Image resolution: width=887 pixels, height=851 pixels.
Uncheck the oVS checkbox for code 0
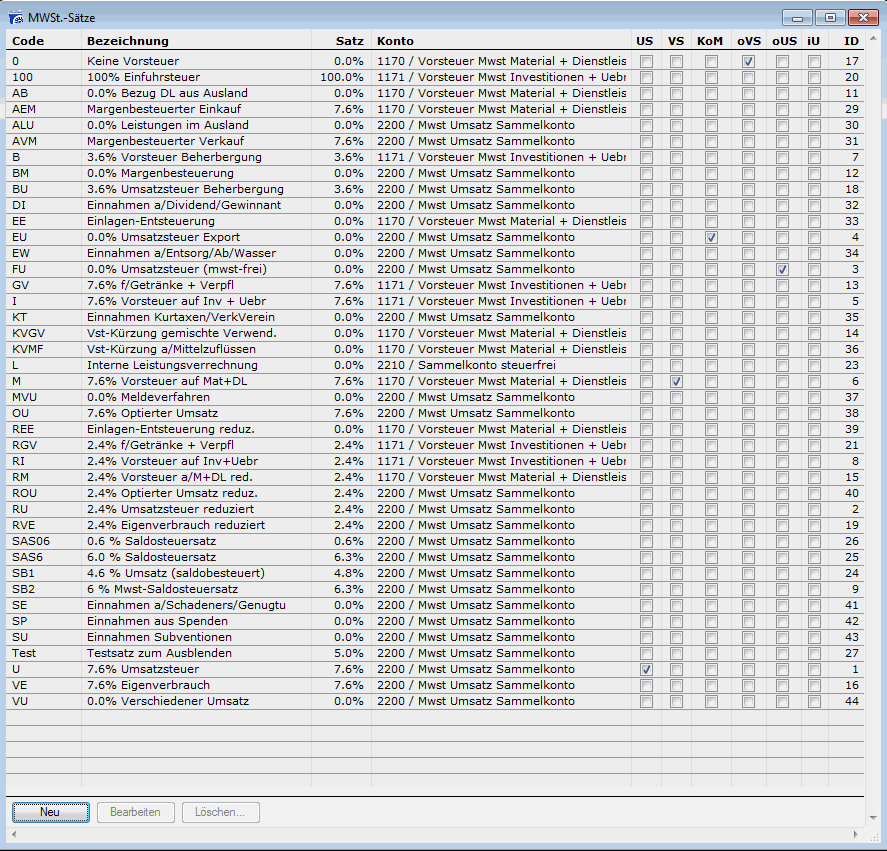[x=748, y=61]
